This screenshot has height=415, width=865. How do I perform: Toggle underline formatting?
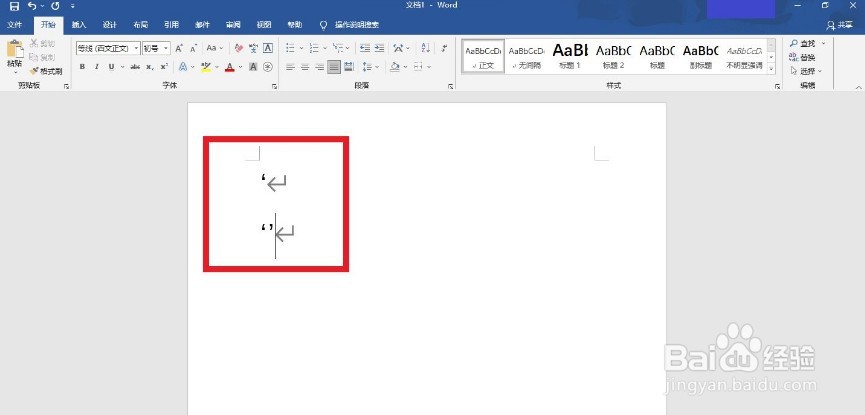click(x=111, y=67)
